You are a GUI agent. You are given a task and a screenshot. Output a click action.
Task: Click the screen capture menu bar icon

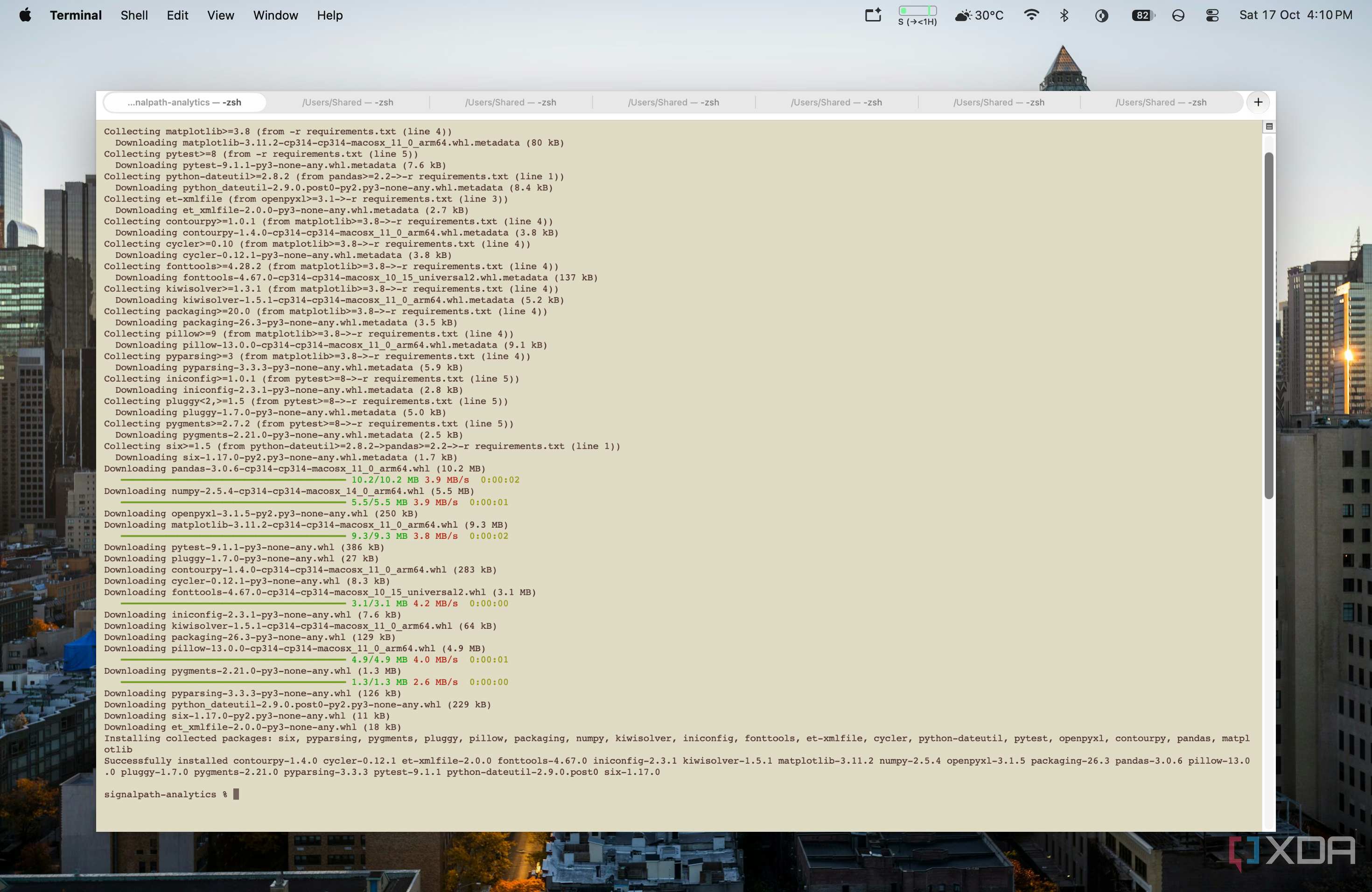point(873,15)
